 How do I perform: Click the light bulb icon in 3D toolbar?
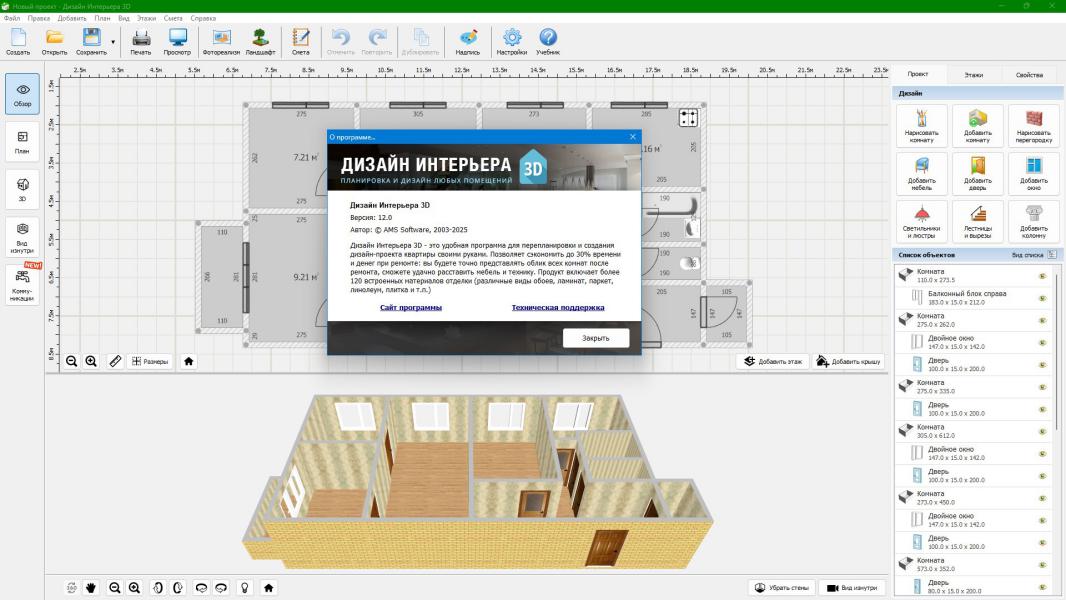pyautogui.click(x=243, y=588)
